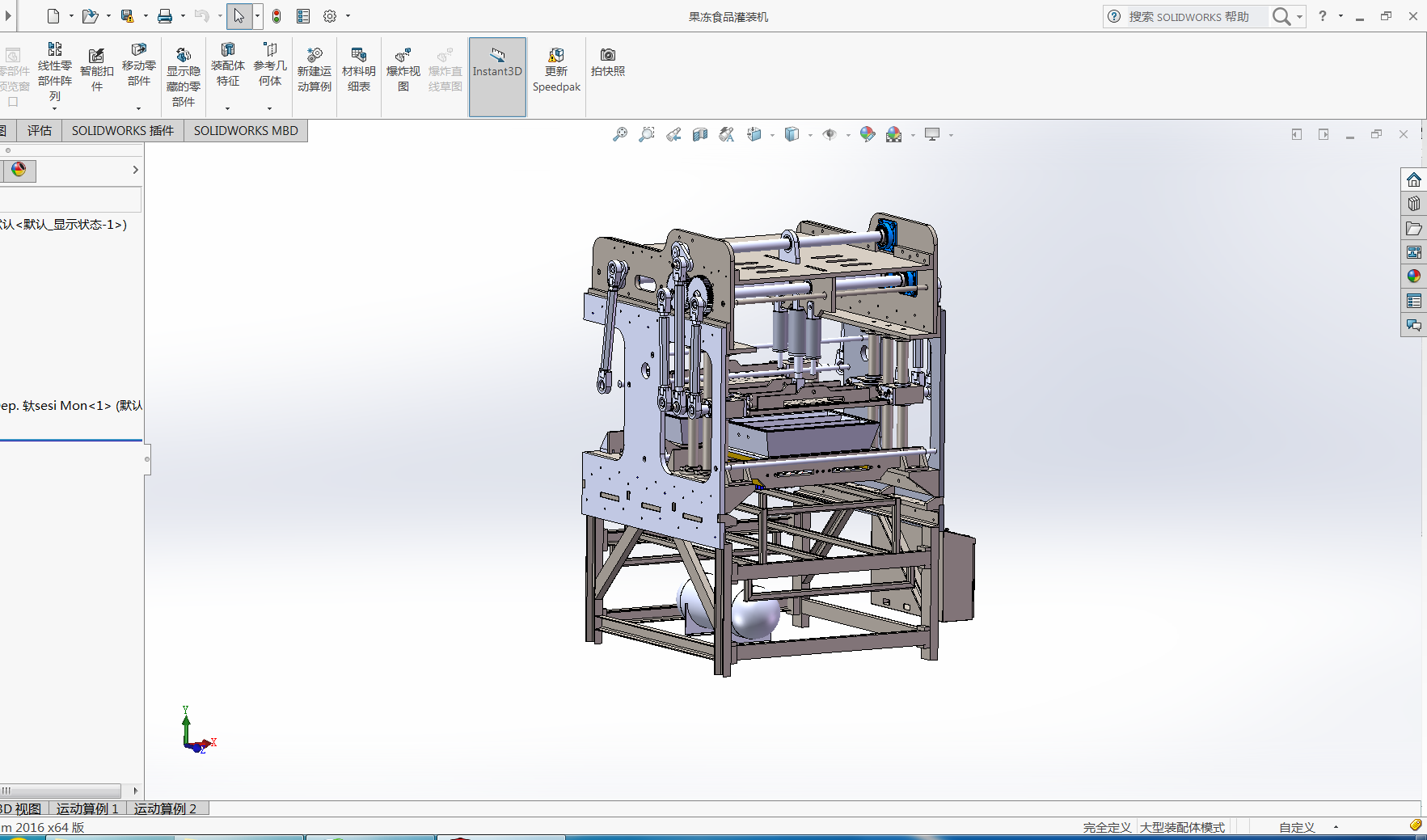Click the Exploded View (爆炸视图) tool

point(403,70)
